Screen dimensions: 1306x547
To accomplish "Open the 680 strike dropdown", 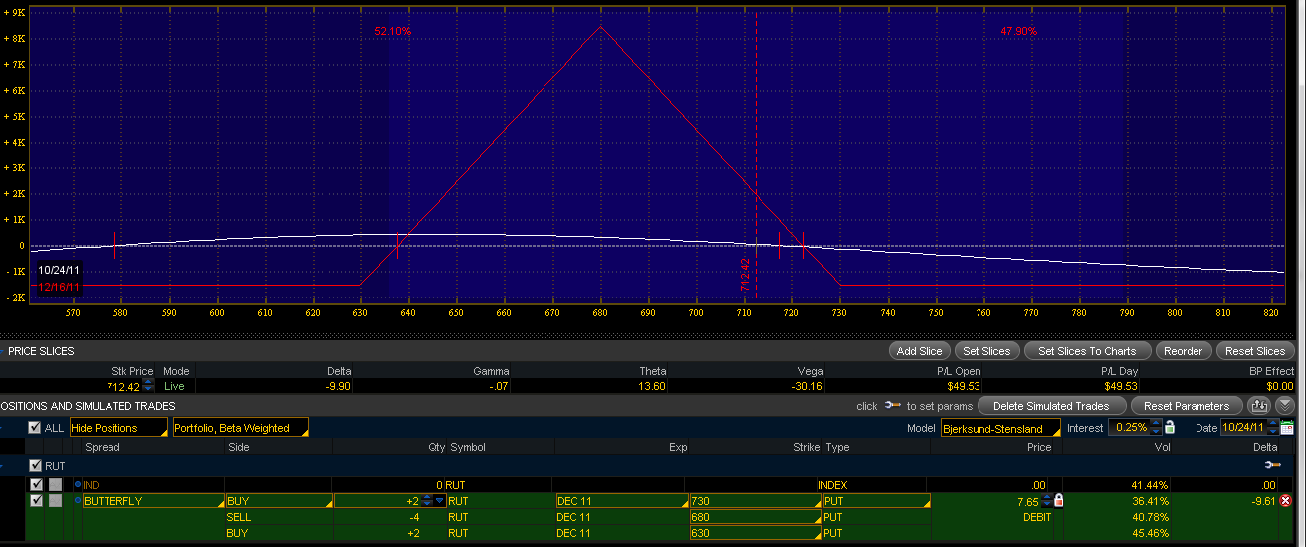I will click(x=754, y=517).
